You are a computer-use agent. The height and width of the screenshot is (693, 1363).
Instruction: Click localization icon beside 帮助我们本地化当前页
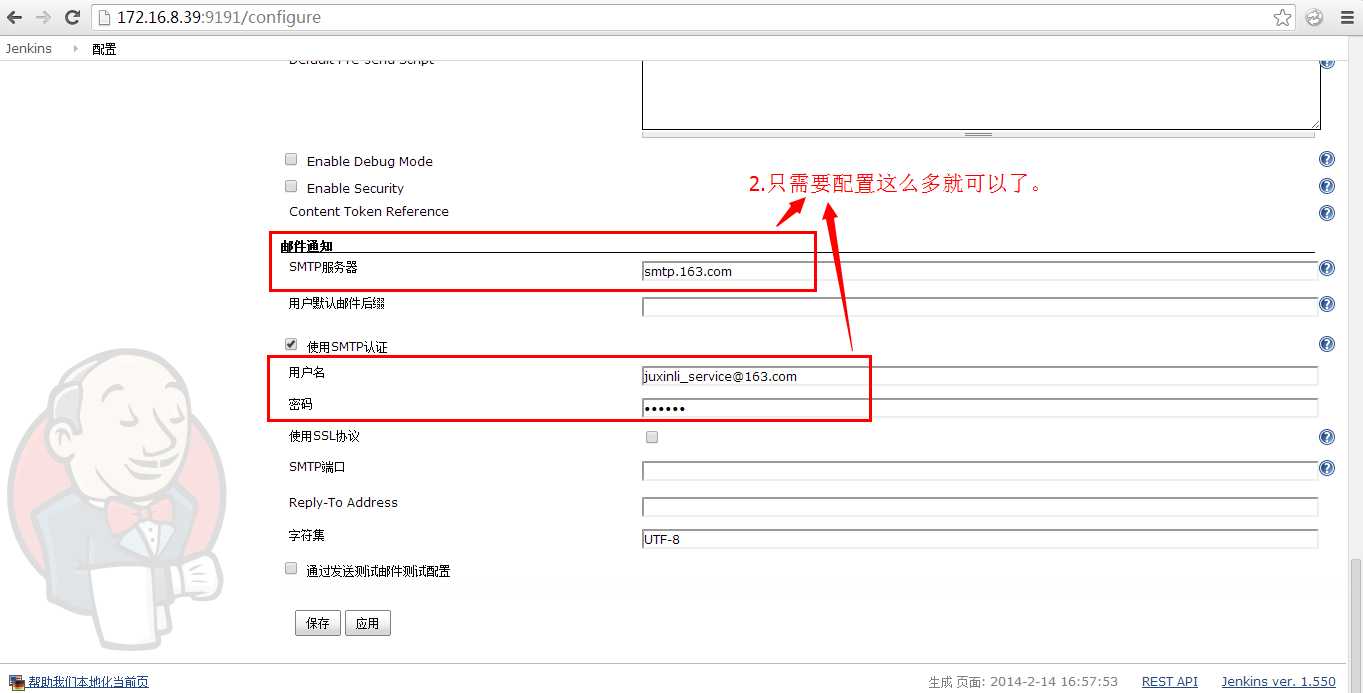click(x=16, y=681)
